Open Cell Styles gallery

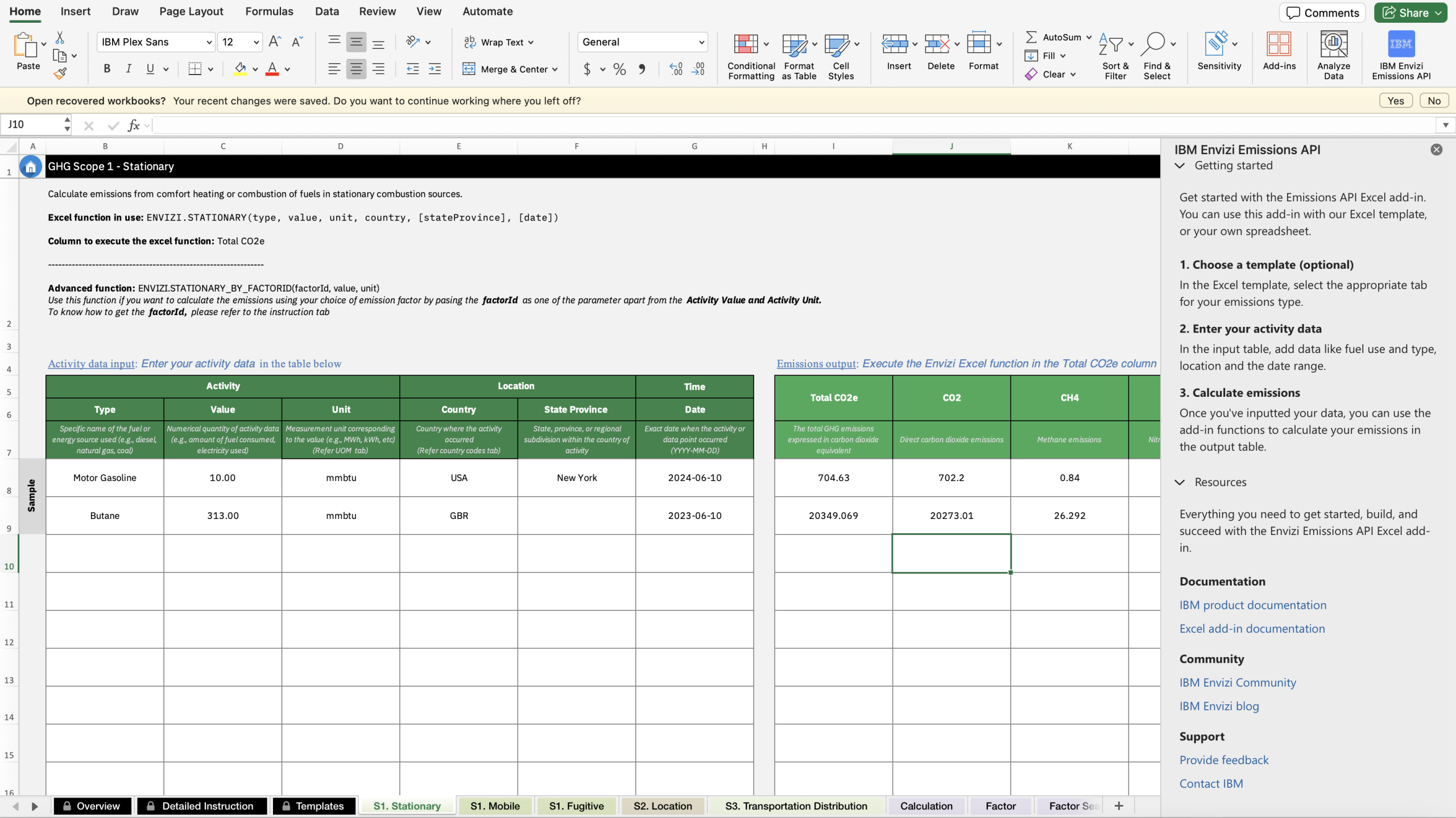[x=841, y=56]
